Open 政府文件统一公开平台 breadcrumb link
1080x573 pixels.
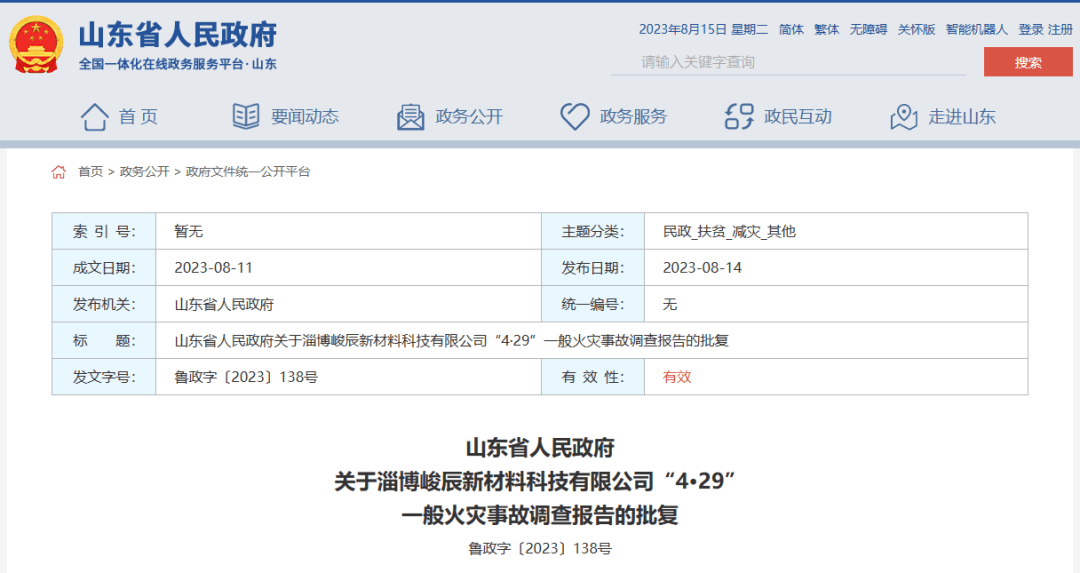pyautogui.click(x=248, y=172)
